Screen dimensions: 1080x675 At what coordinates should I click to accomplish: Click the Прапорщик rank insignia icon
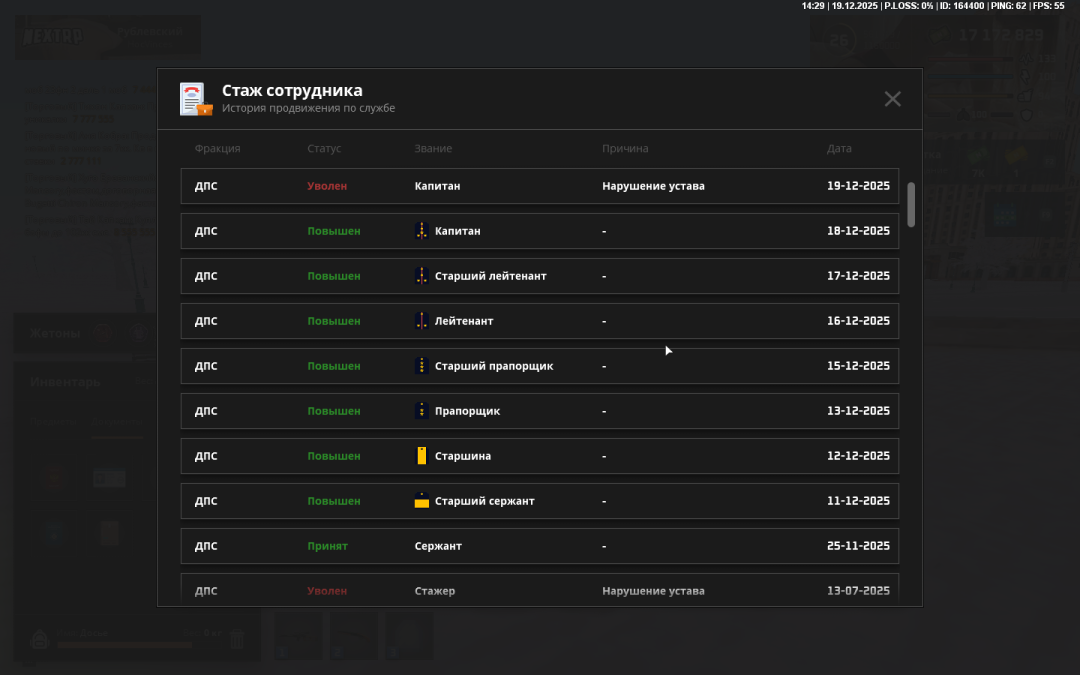(421, 411)
